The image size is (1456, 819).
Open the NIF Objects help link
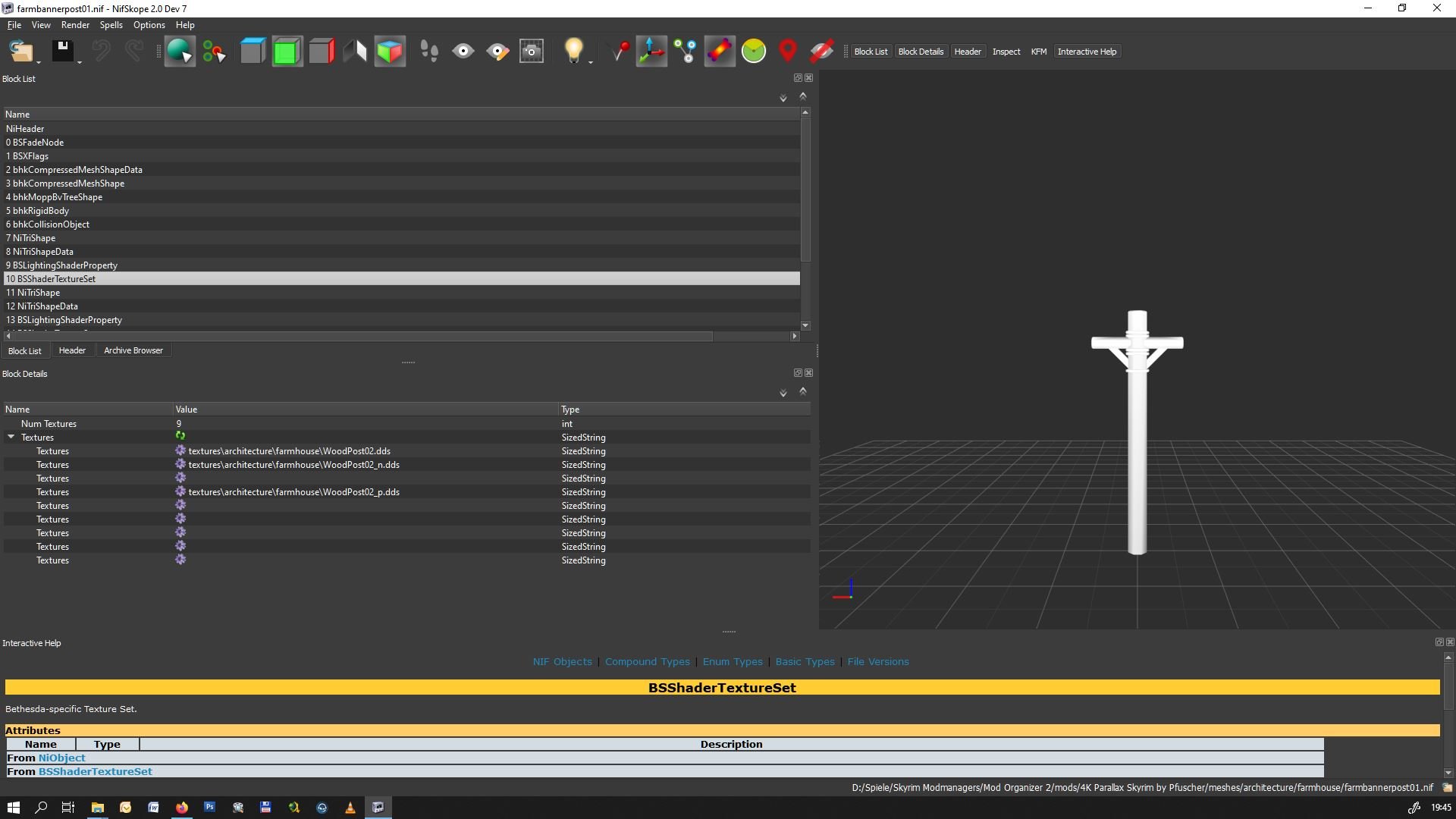coord(562,662)
